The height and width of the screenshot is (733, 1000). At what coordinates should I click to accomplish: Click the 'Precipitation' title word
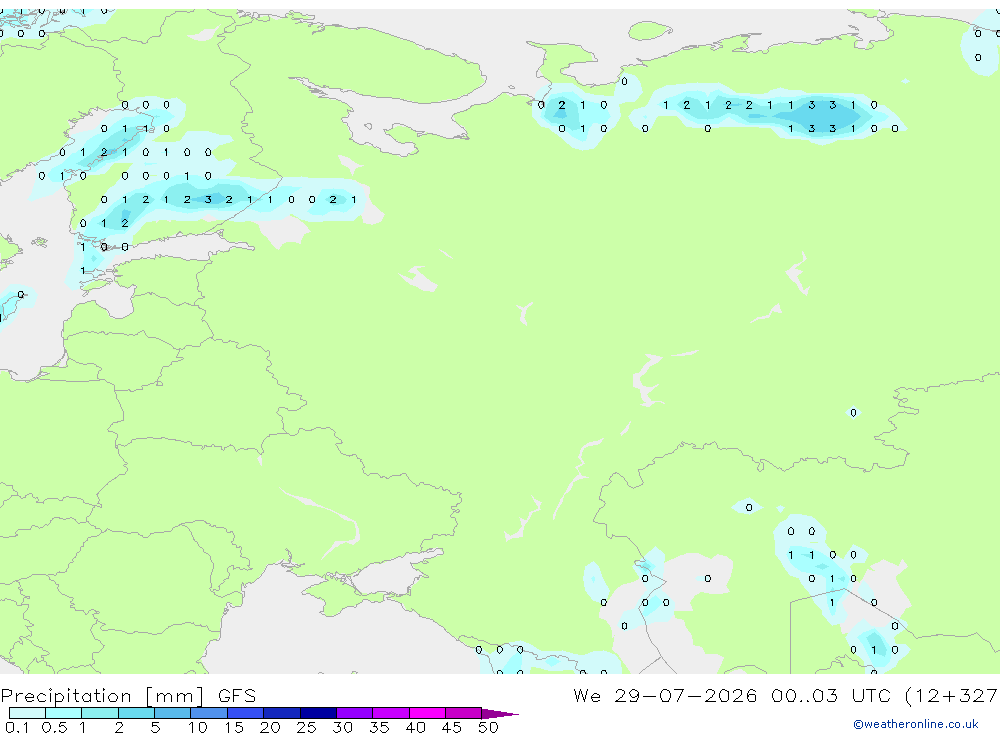(66, 696)
